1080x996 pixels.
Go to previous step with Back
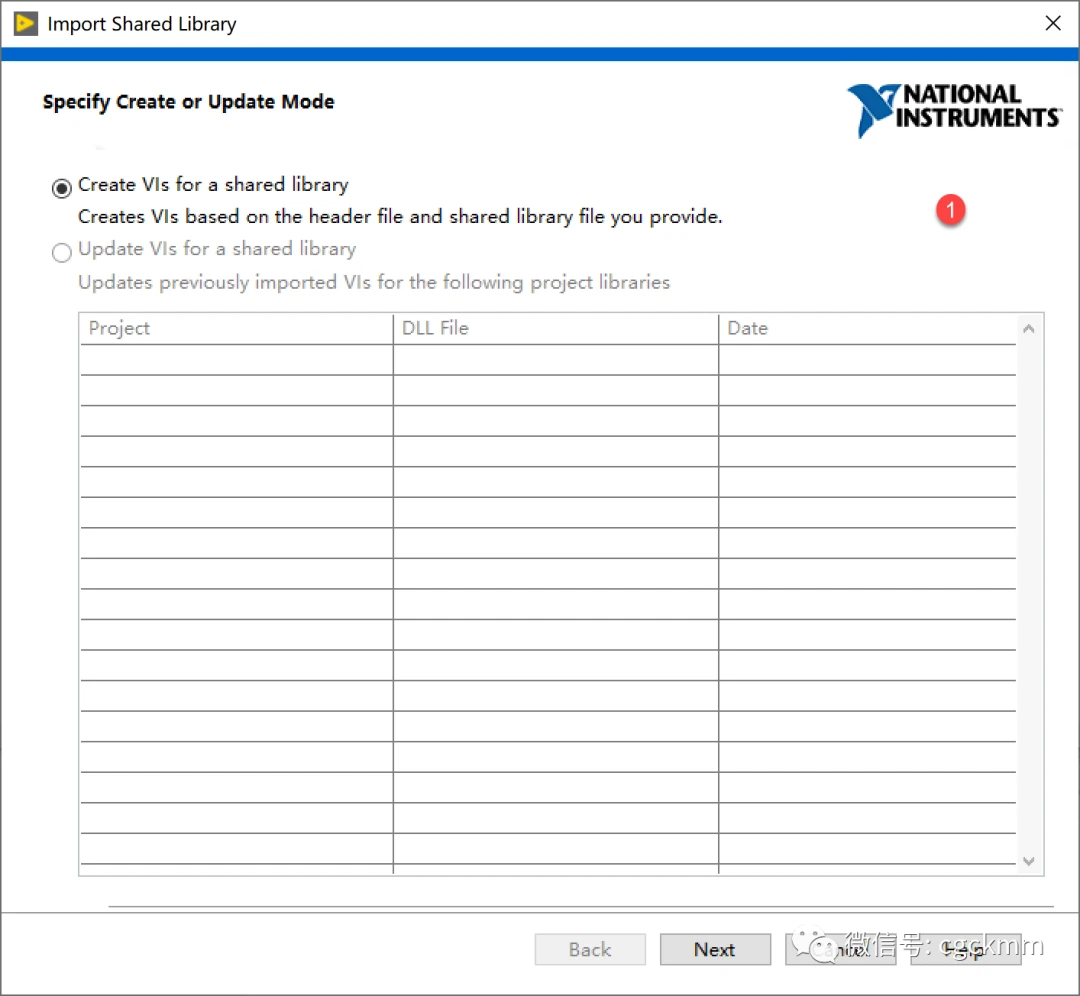pyautogui.click(x=590, y=950)
